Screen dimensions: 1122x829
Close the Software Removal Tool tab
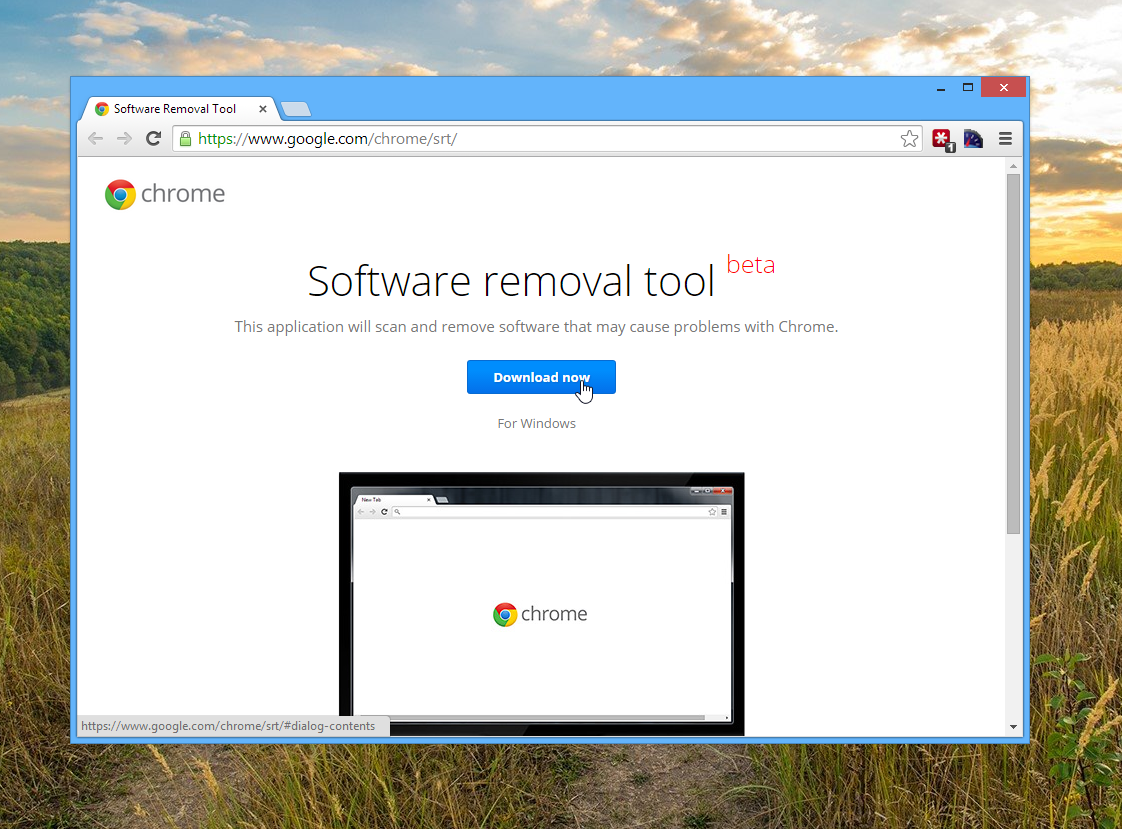[x=264, y=109]
